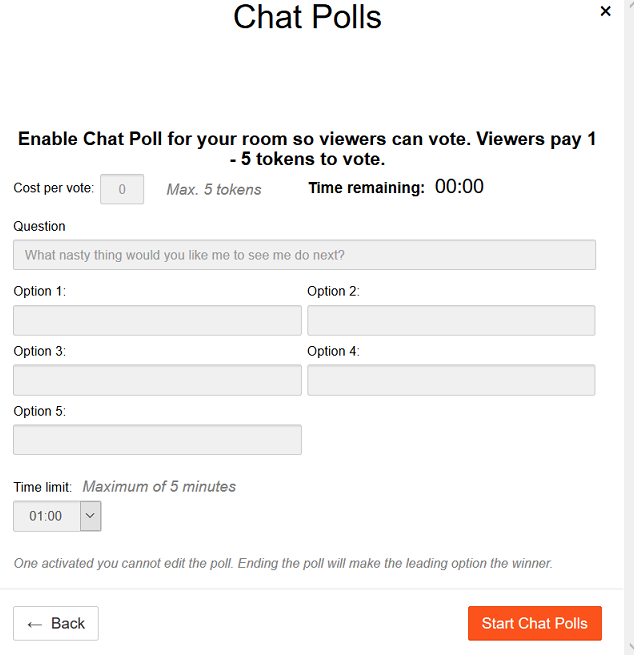This screenshot has width=634, height=655.
Task: Expand the Time limit dropdown arrow
Action: (90, 516)
